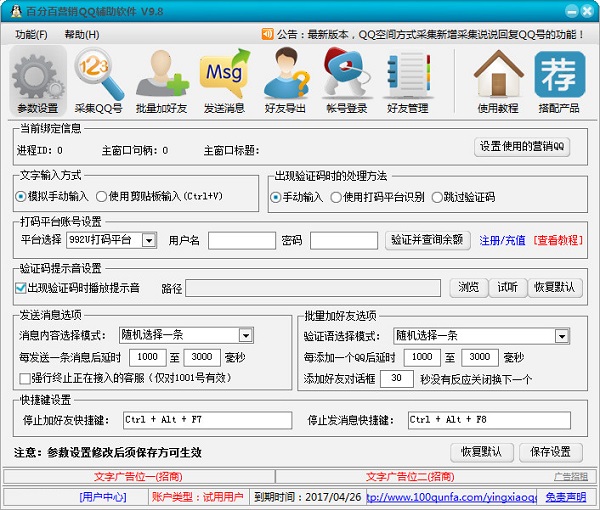
Task: Open [查看教程] red link
Action: pos(558,240)
